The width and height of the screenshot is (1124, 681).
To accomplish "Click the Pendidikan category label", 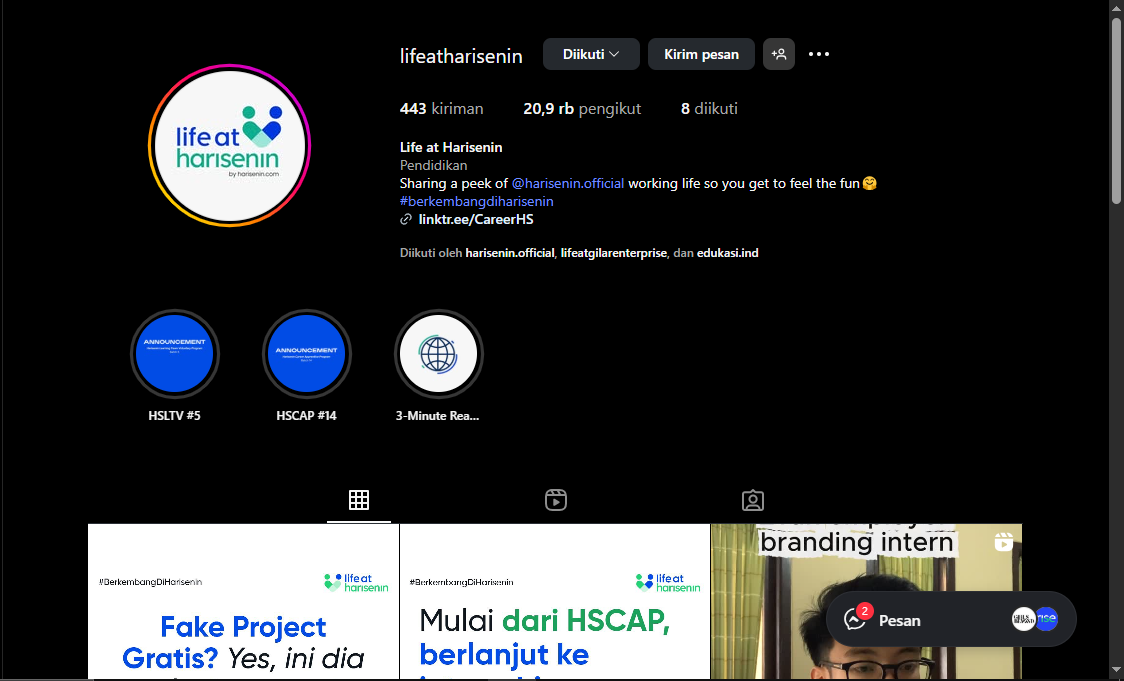I will coord(434,166).
